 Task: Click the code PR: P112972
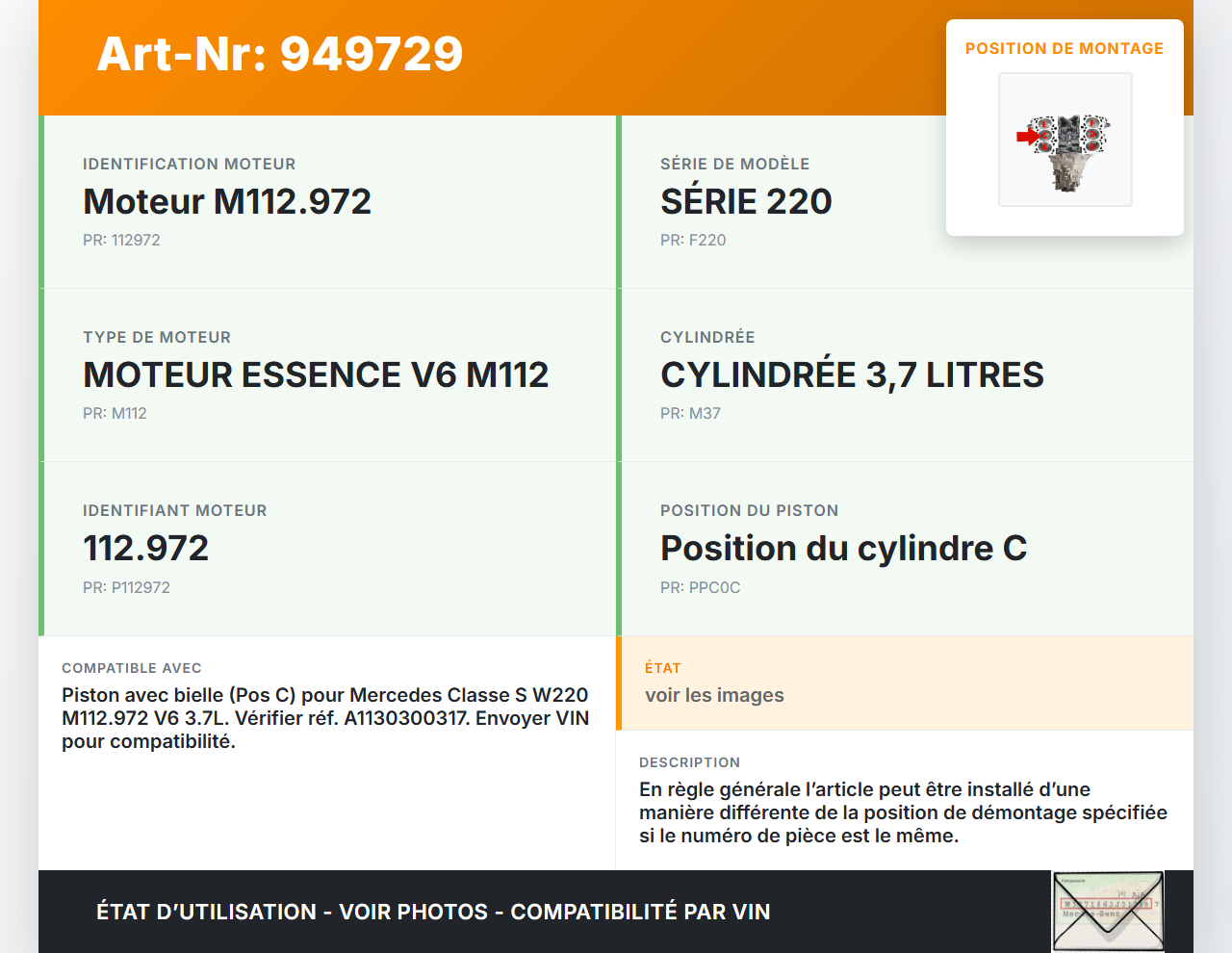coord(126,587)
